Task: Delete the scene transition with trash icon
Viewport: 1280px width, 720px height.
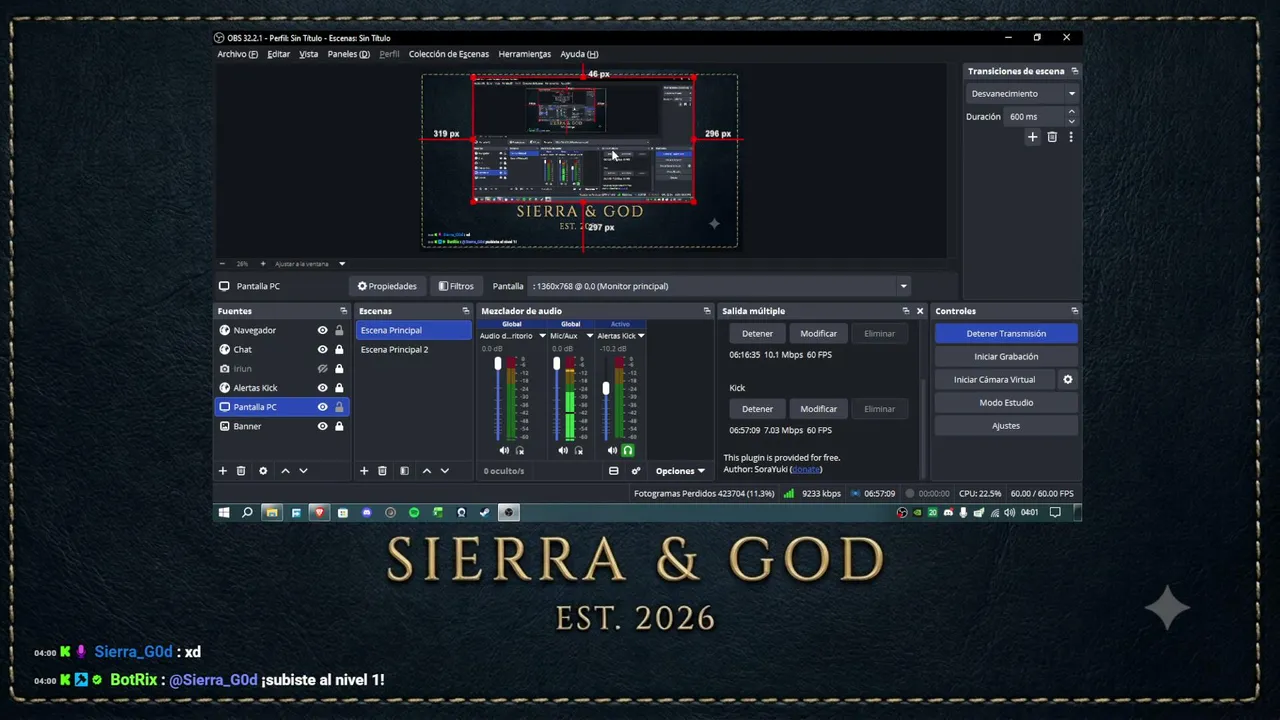Action: coord(1052,137)
